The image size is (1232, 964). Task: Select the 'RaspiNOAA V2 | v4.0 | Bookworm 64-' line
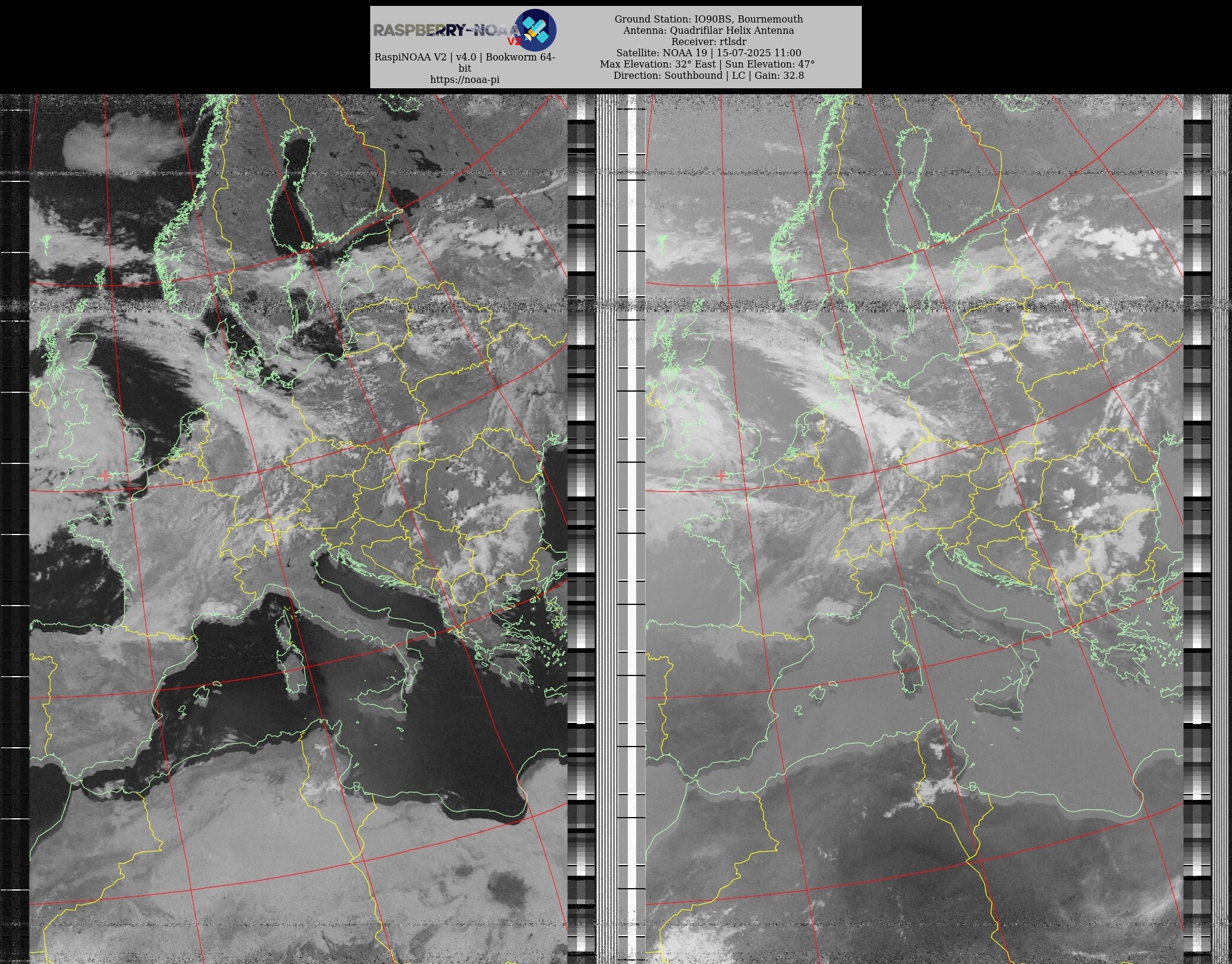point(465,57)
